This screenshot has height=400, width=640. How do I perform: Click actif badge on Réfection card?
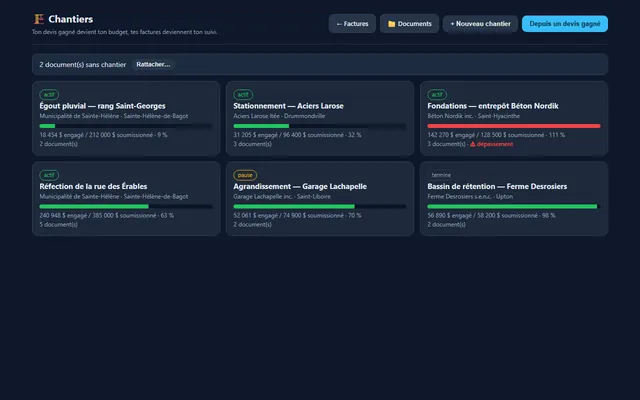[x=49, y=175]
